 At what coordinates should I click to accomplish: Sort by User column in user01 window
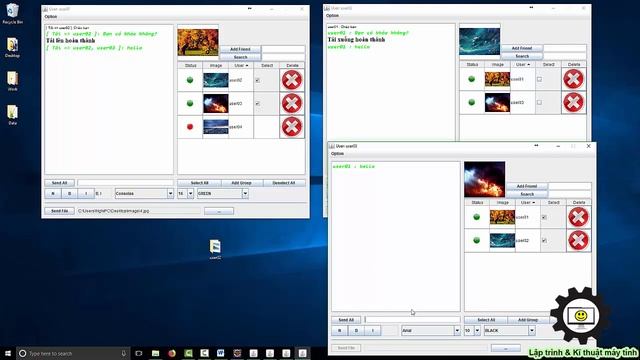point(241,65)
